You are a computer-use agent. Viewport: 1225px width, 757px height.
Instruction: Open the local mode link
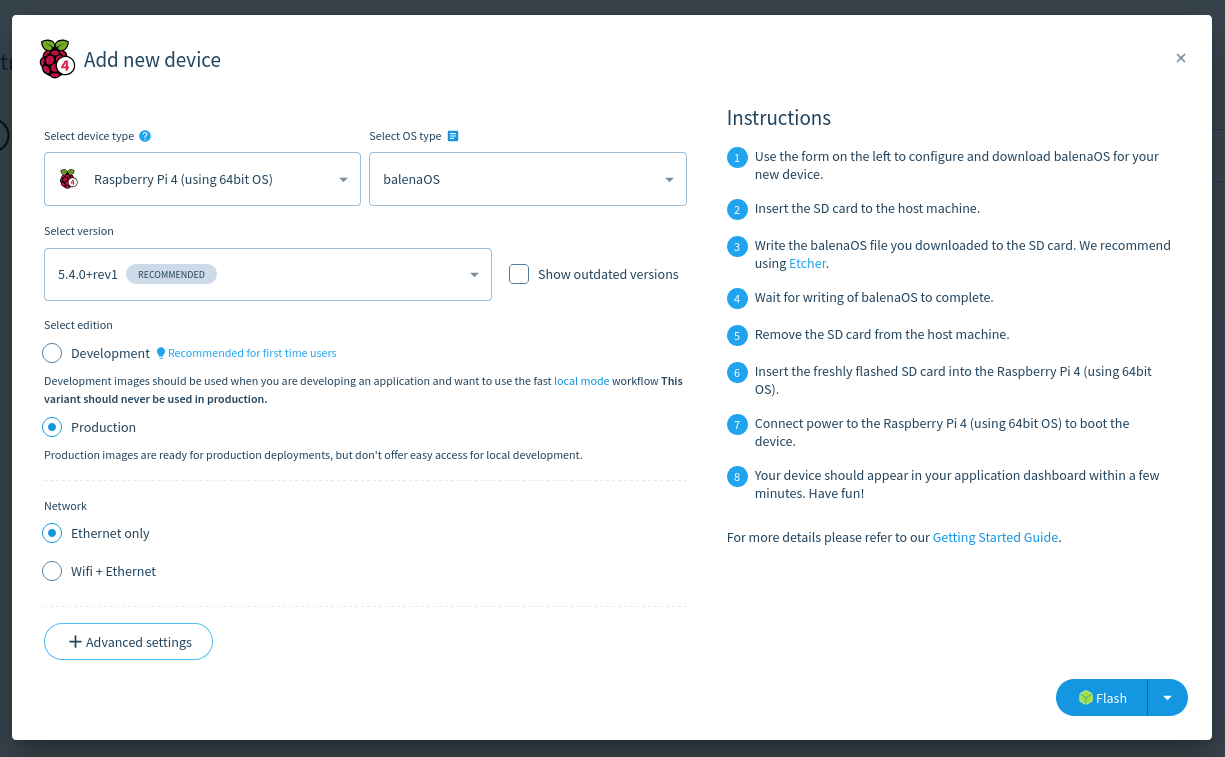pyautogui.click(x=581, y=381)
